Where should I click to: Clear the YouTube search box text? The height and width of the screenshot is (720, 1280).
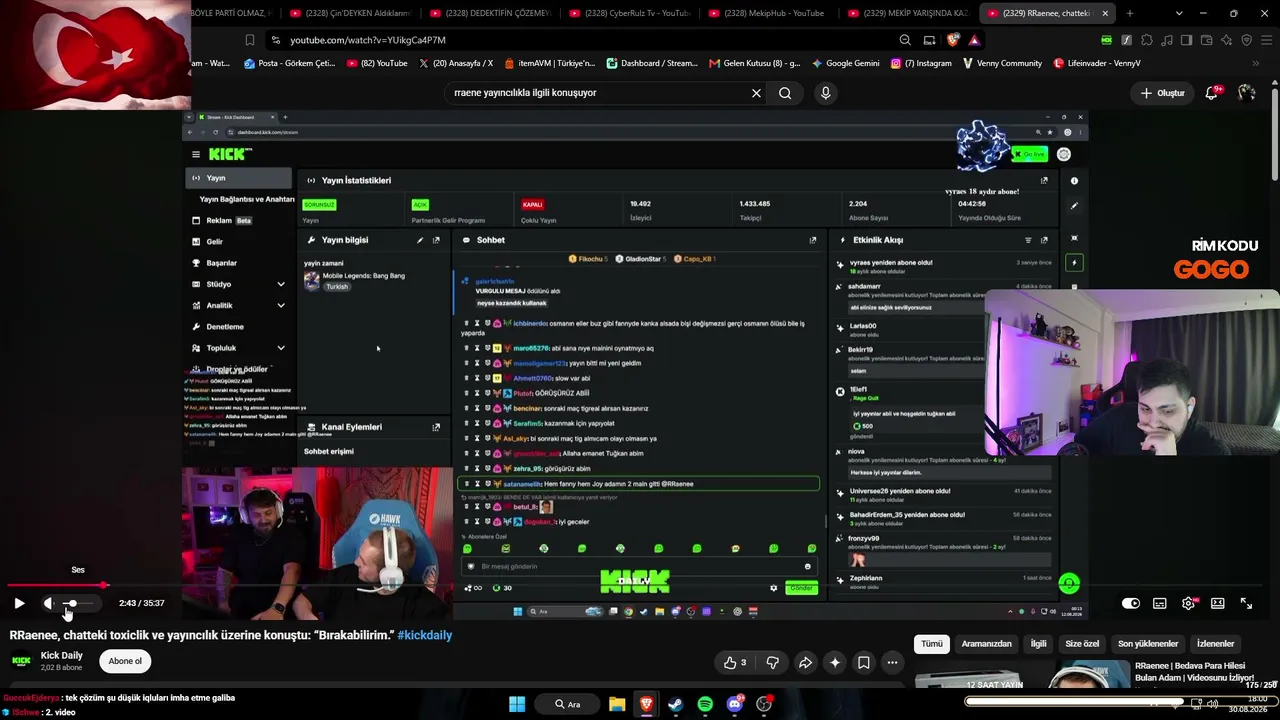756,93
